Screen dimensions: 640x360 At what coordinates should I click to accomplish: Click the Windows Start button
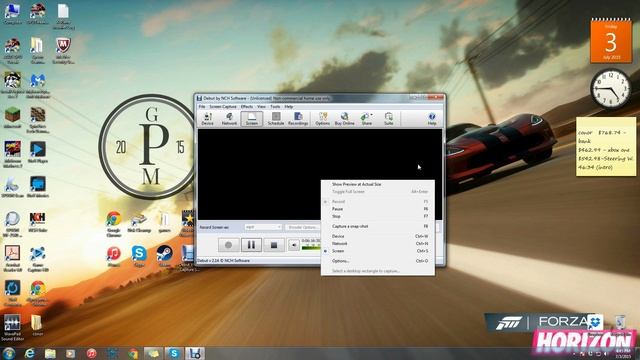click(9, 353)
